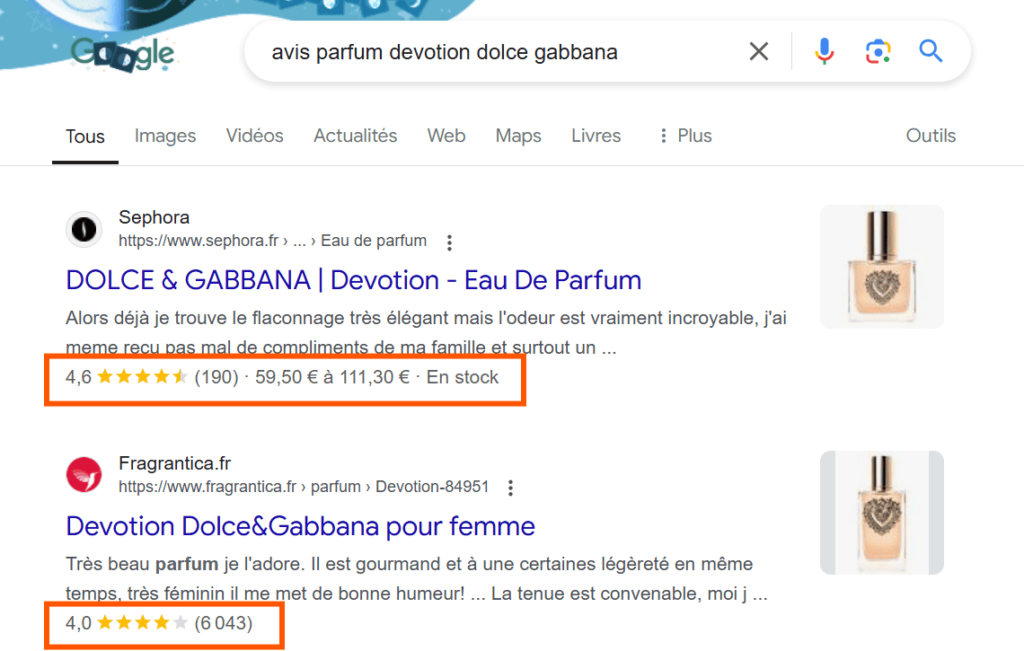Click the 4,6 rating with (190) reviews
This screenshot has height=651, width=1024.
pyautogui.click(x=152, y=377)
